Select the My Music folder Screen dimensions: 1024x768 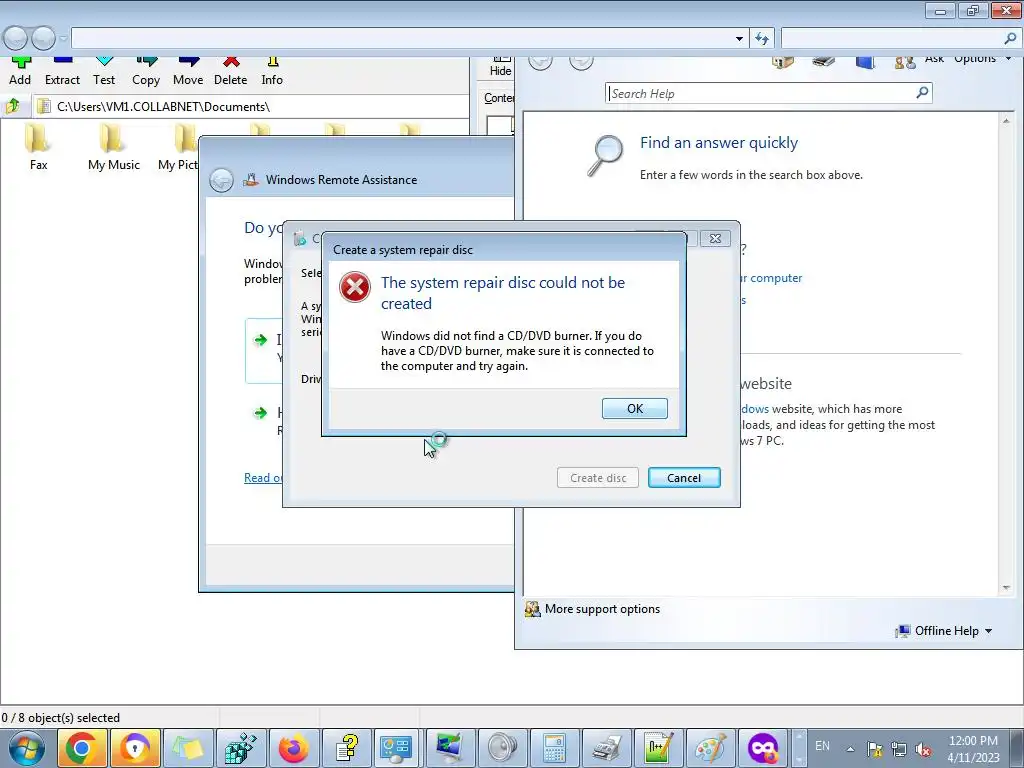(114, 148)
